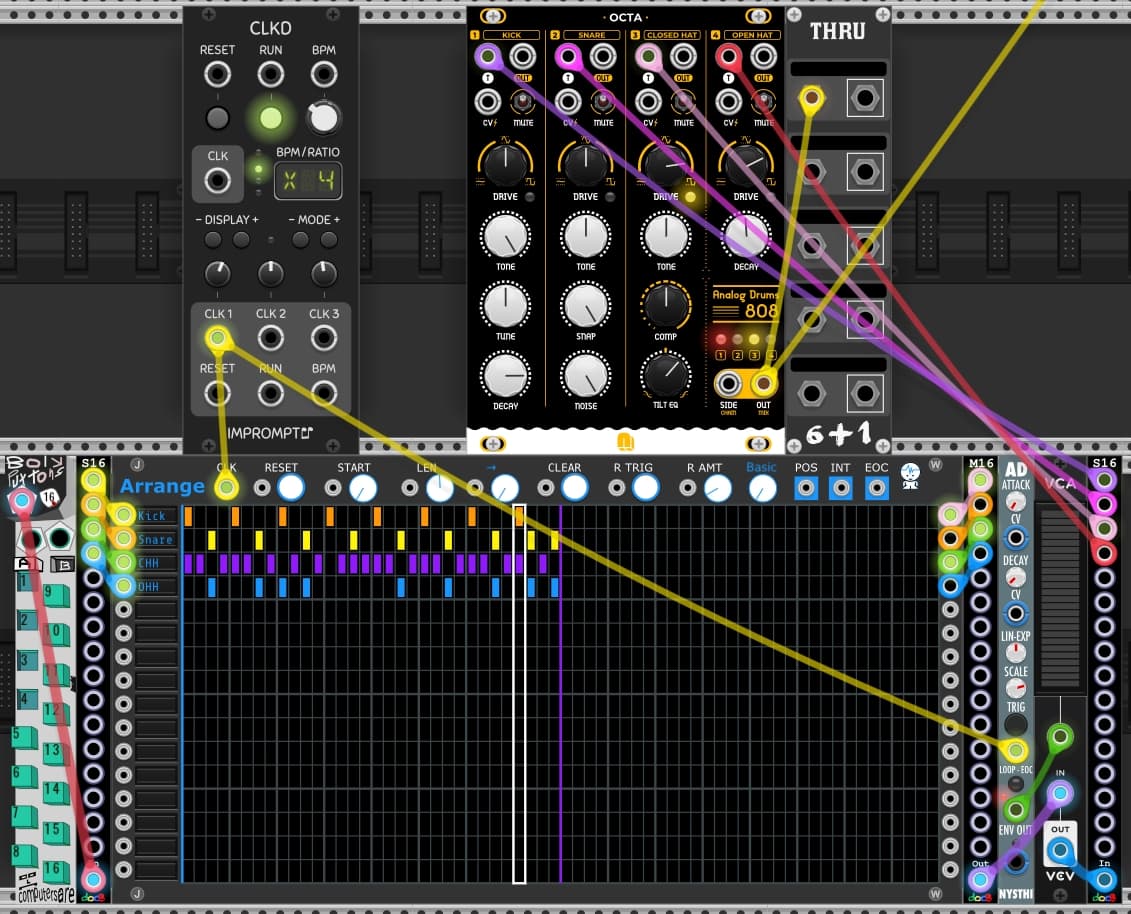Viewport: 1131px width, 914px height.
Task: Toggle Bolt Buttons button 14
Action: pyautogui.click(x=56, y=794)
